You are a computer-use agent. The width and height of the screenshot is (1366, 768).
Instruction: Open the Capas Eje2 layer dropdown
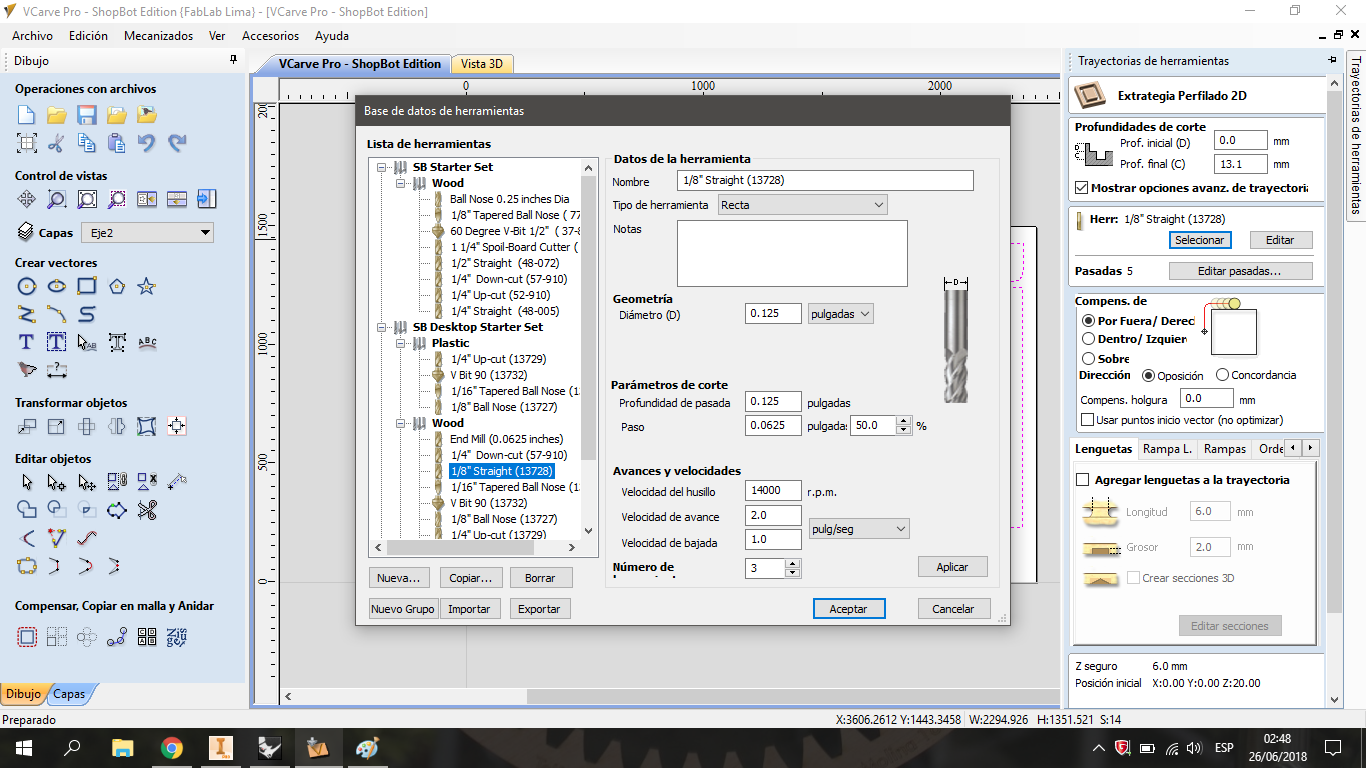tap(146, 233)
